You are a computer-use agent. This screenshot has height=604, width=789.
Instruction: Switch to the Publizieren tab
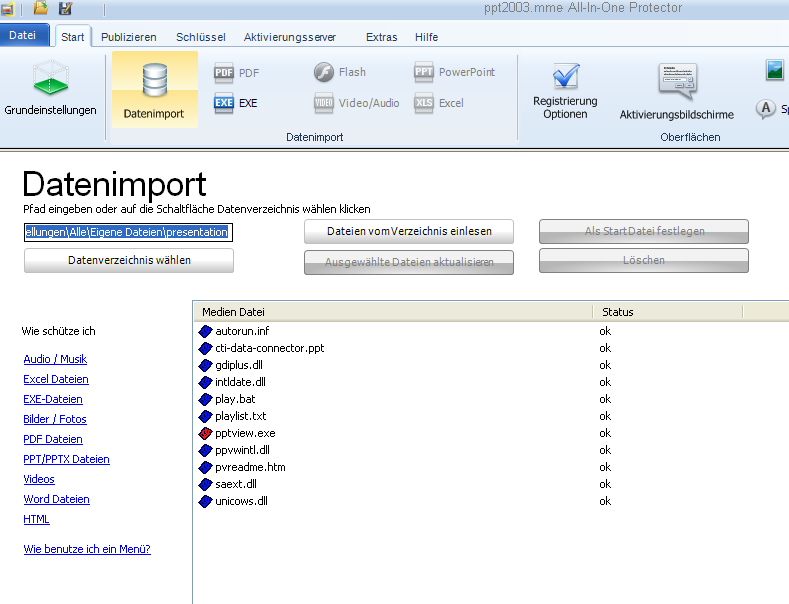pyautogui.click(x=129, y=37)
